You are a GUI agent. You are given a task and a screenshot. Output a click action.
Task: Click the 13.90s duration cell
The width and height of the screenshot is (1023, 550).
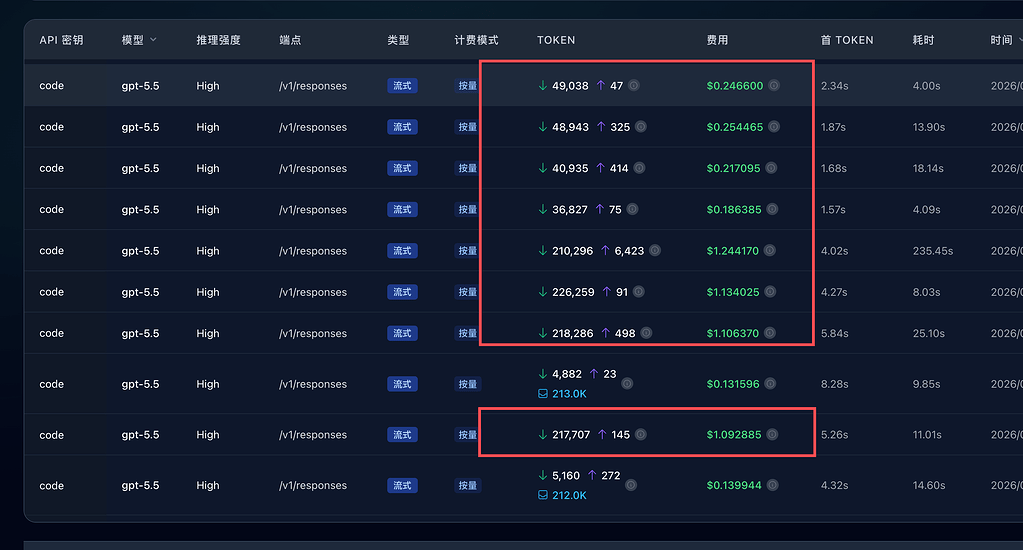(x=928, y=127)
